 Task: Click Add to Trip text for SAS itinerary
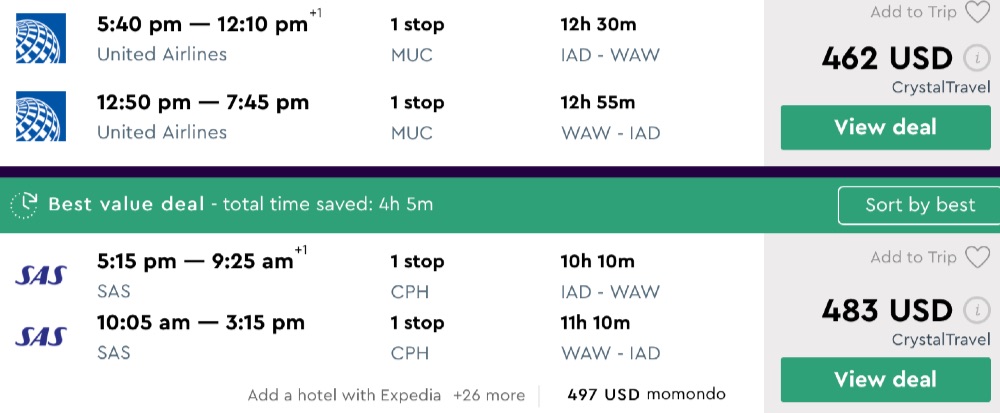[x=913, y=258]
